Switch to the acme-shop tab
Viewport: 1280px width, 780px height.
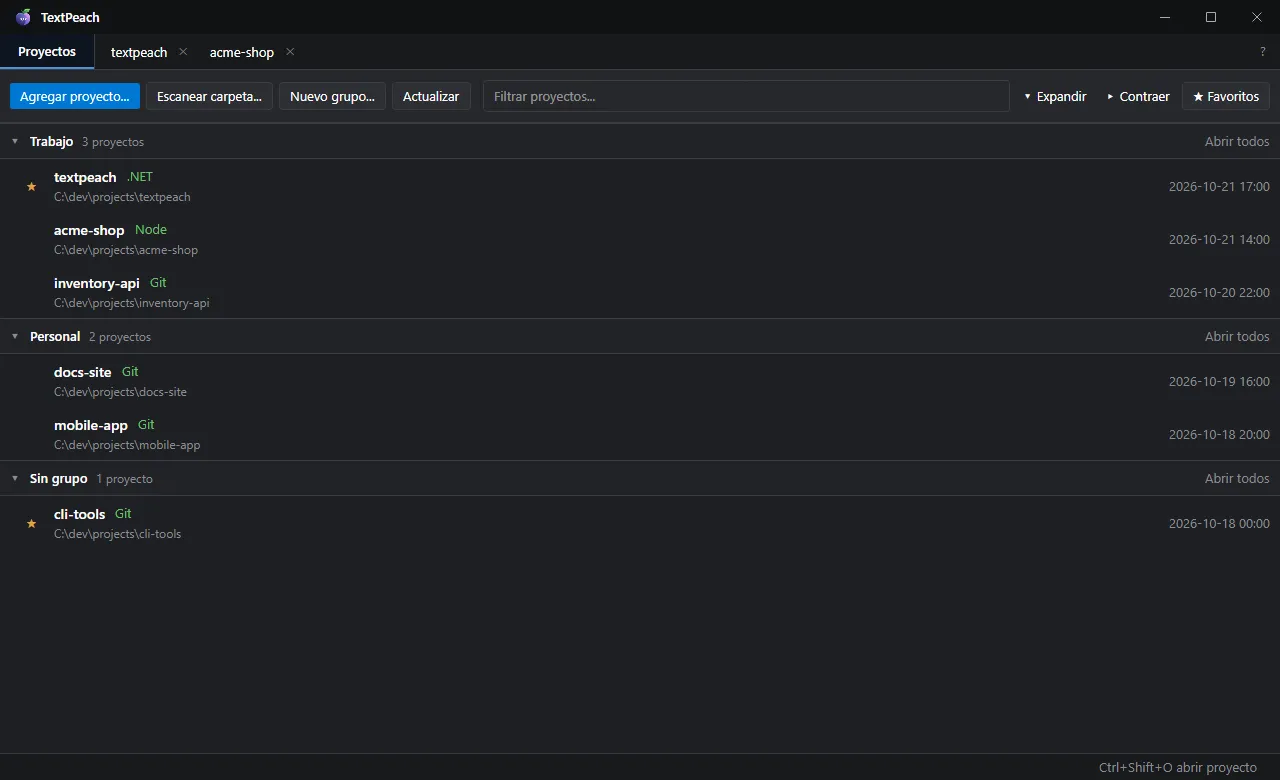(x=241, y=52)
